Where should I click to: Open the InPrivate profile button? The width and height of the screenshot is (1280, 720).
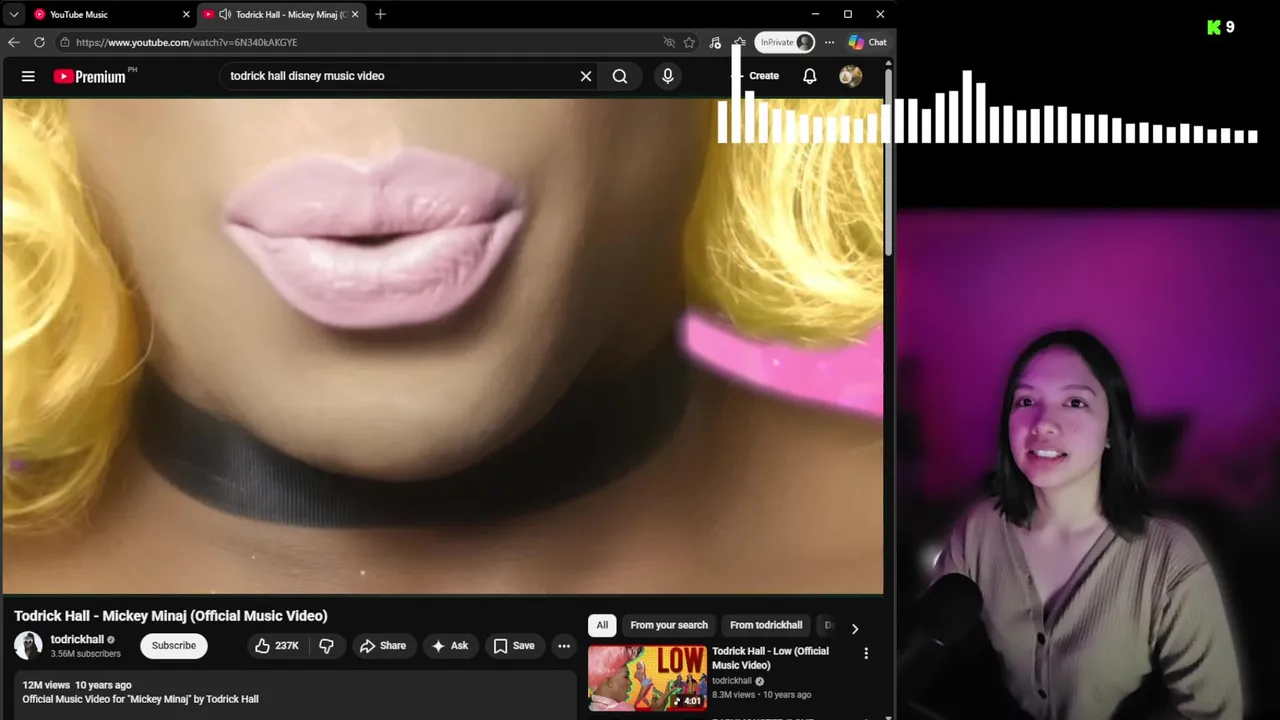click(785, 42)
